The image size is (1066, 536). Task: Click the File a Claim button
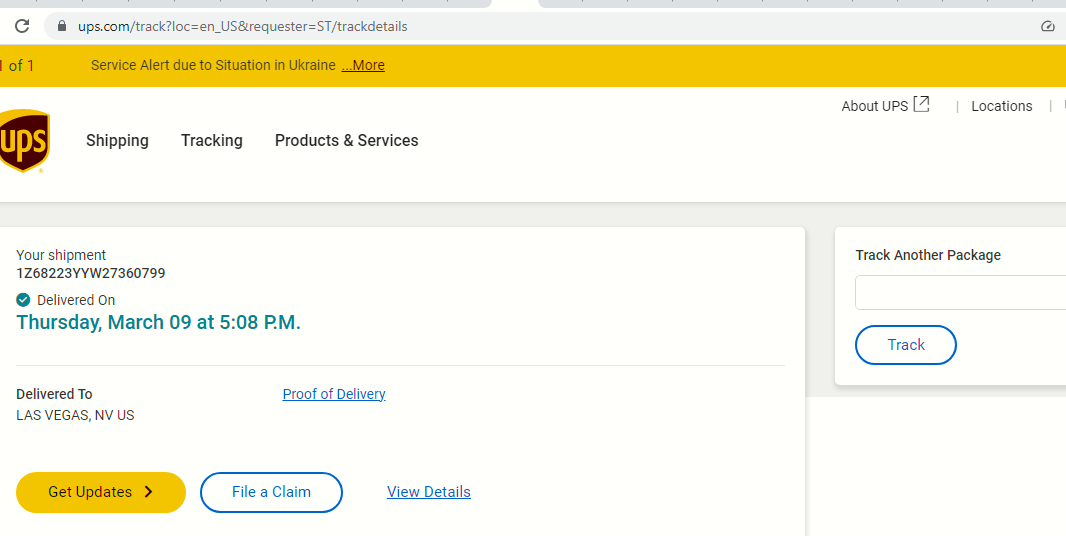click(x=271, y=492)
